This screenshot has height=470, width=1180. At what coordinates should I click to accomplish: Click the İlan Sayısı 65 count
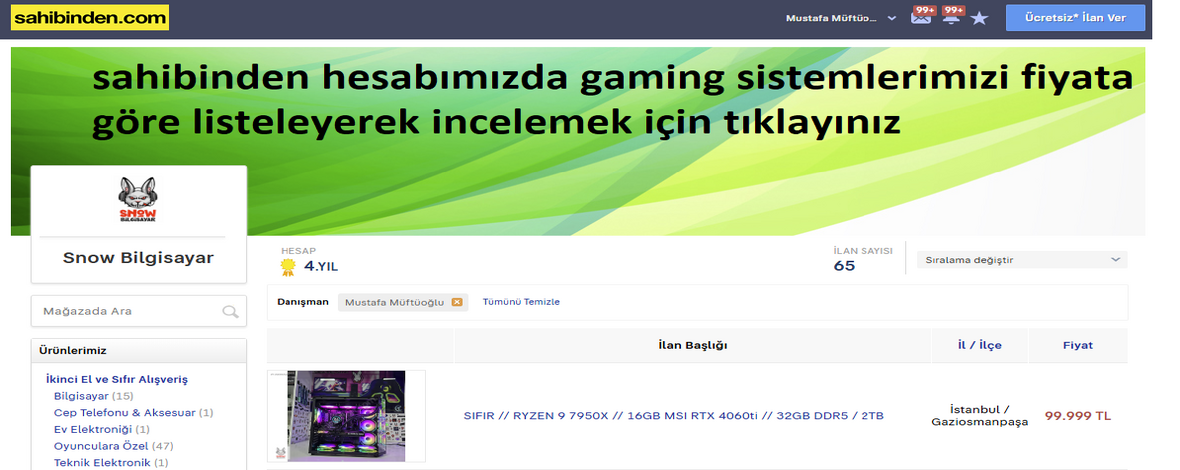[x=844, y=265]
